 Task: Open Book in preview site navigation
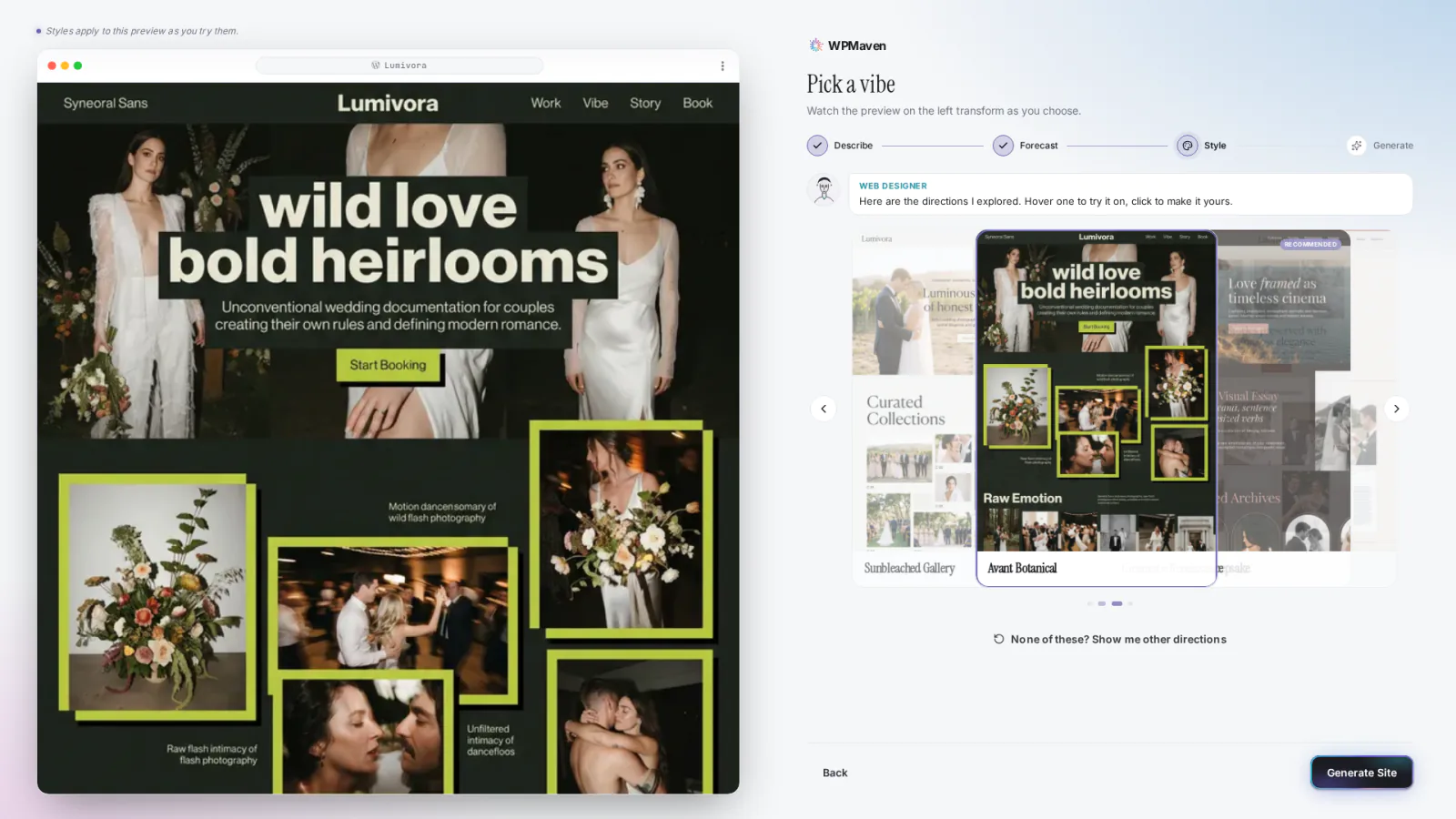point(698,103)
